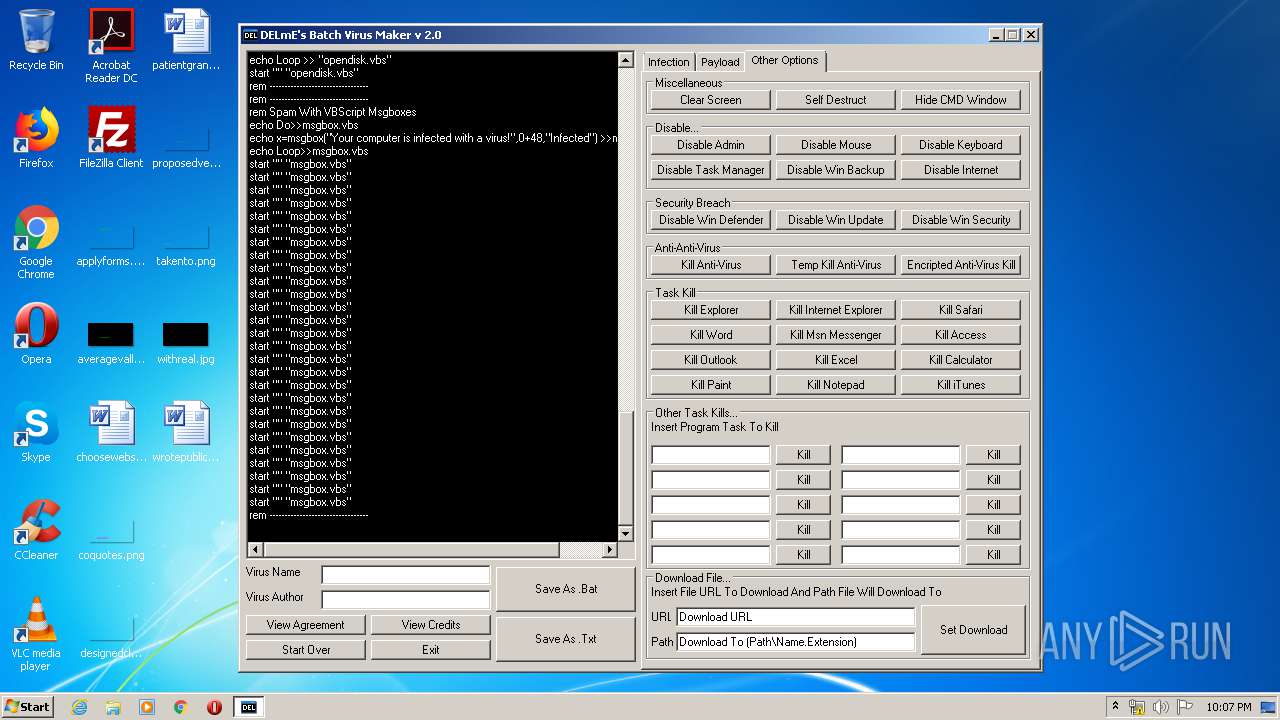
Task: Launch media player from the taskbar
Action: click(147, 707)
